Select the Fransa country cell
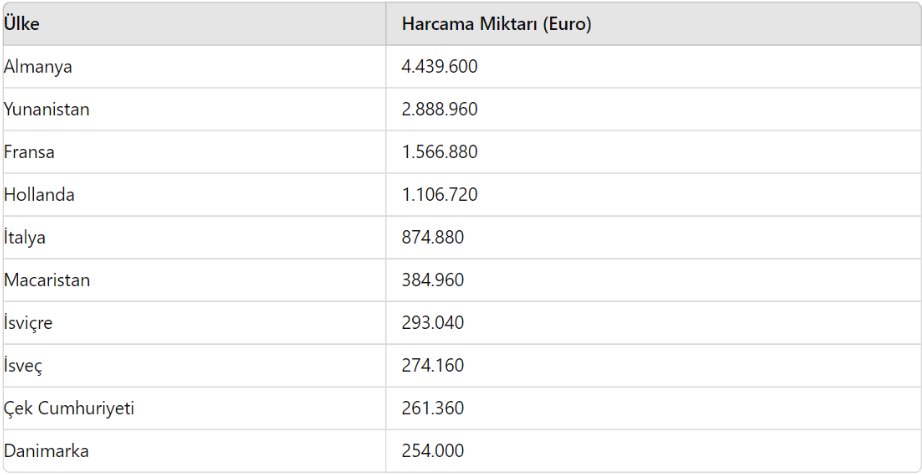The image size is (922, 475). (x=30, y=153)
